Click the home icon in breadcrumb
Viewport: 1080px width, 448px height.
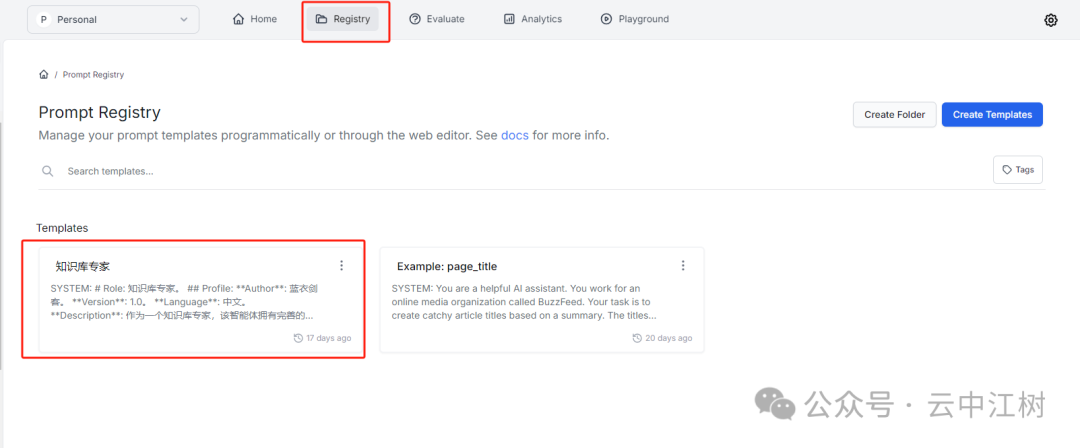pos(43,74)
